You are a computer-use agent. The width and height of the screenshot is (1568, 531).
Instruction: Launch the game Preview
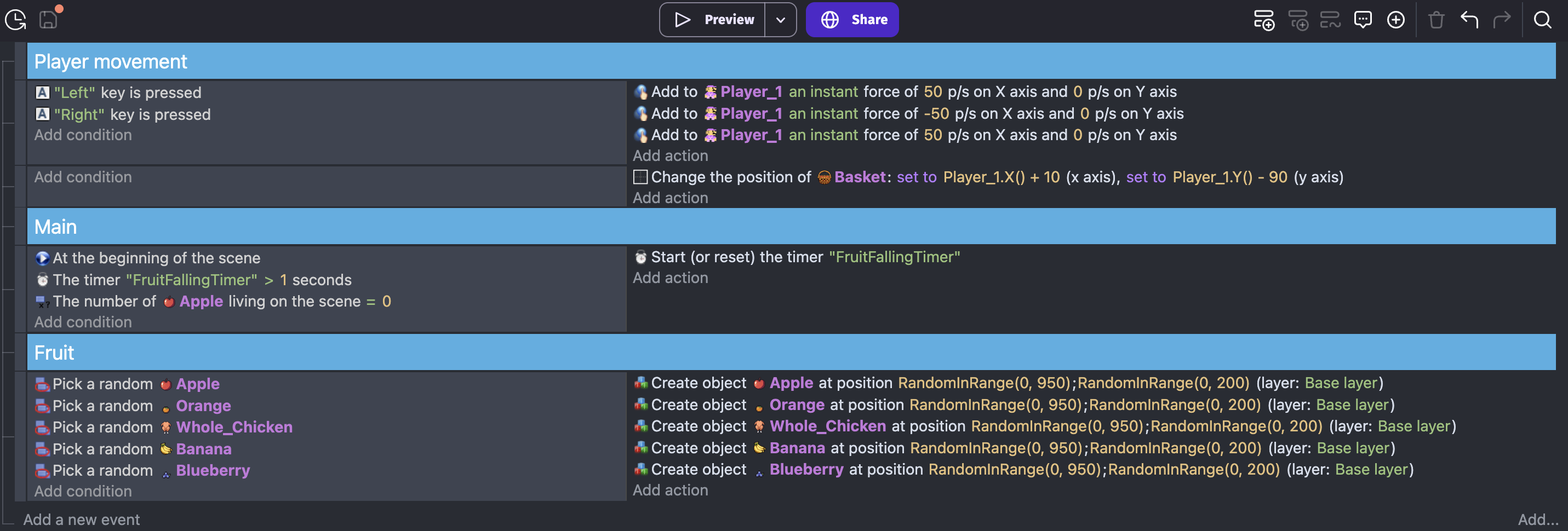[x=713, y=20]
